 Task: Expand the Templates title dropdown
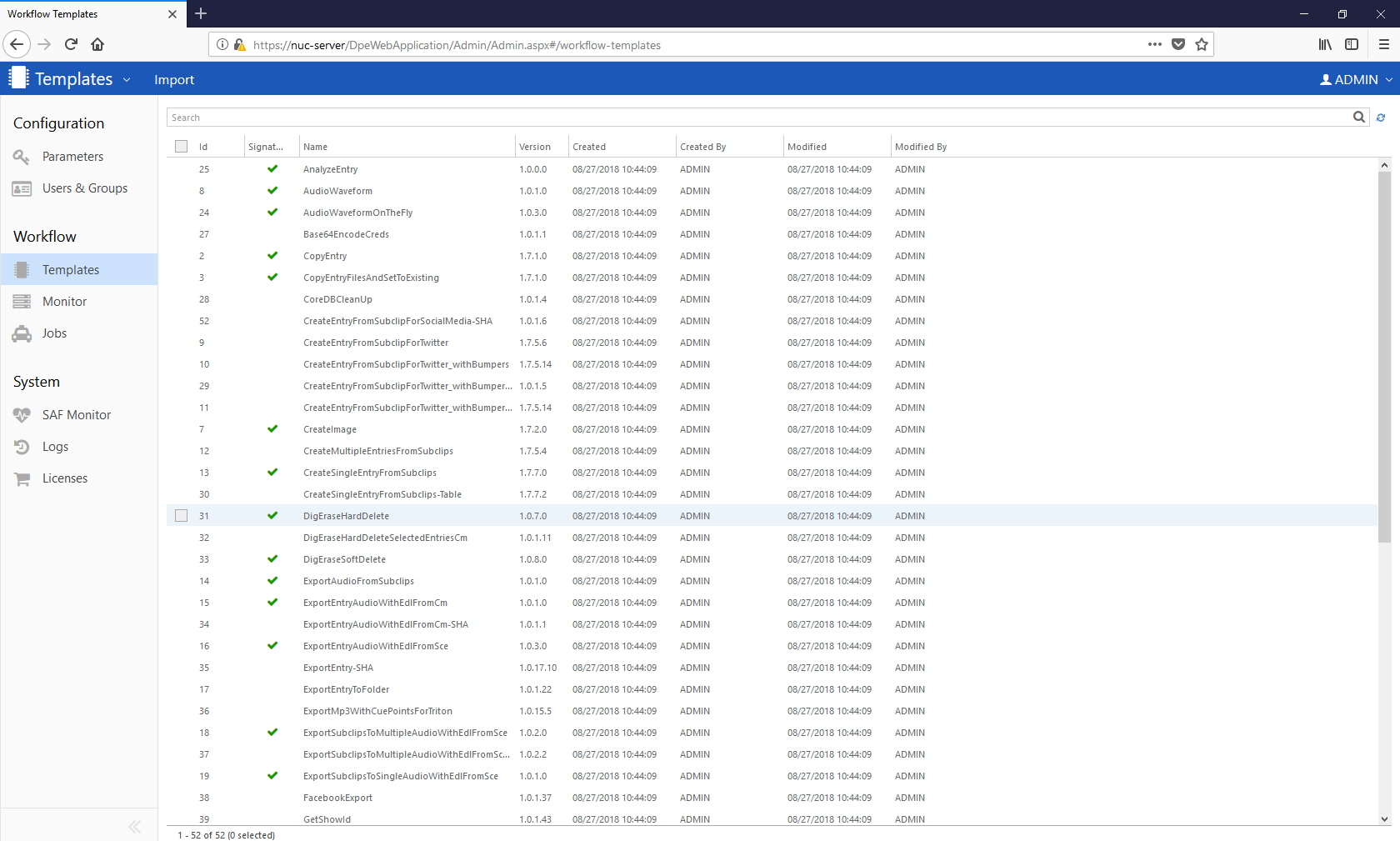pos(127,80)
